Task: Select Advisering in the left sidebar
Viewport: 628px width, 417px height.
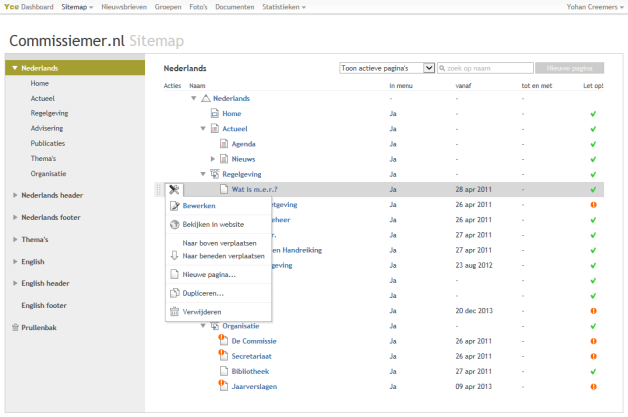Action: coord(47,128)
